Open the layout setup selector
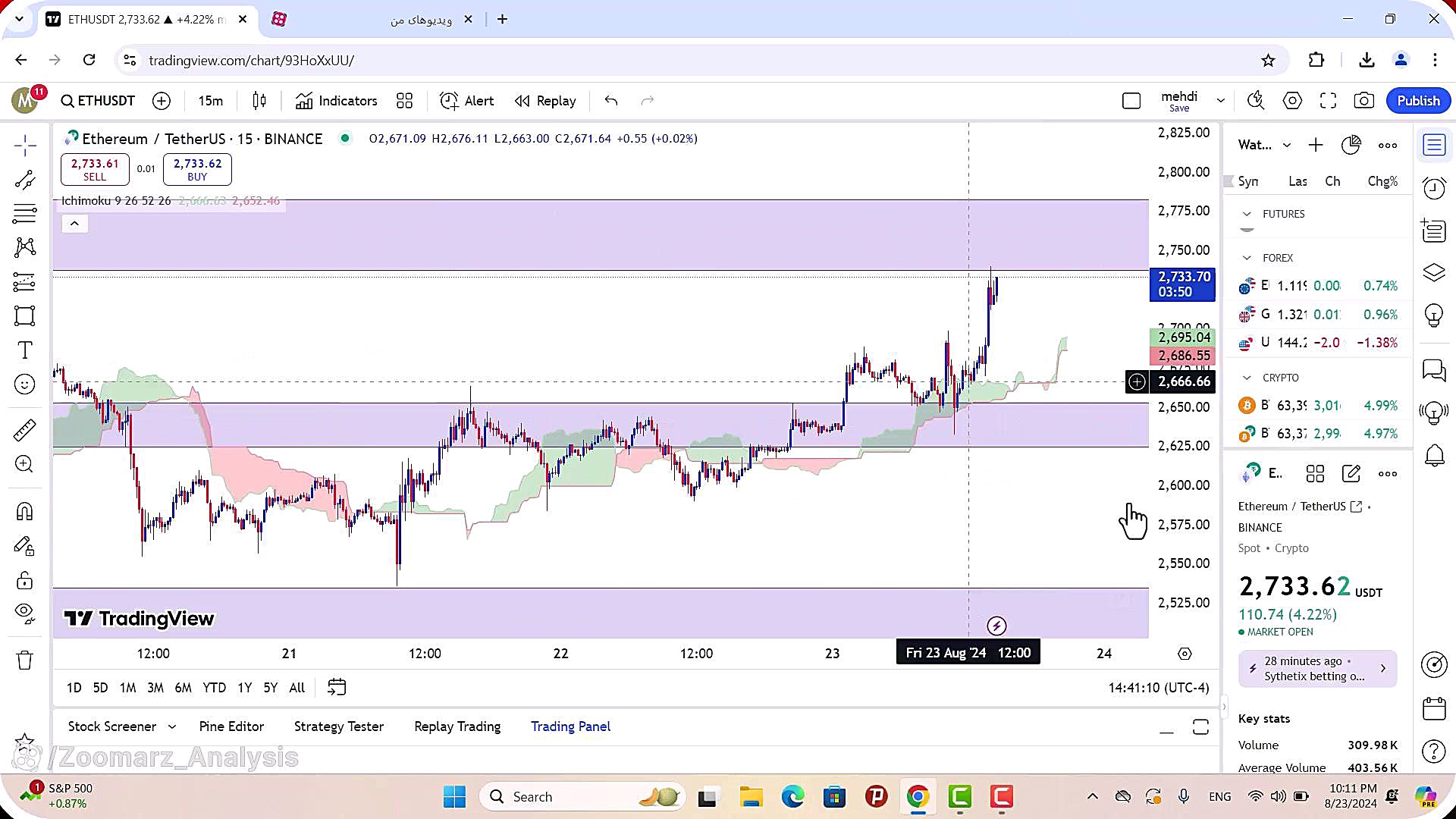This screenshot has width=1456, height=819. [x=1131, y=101]
